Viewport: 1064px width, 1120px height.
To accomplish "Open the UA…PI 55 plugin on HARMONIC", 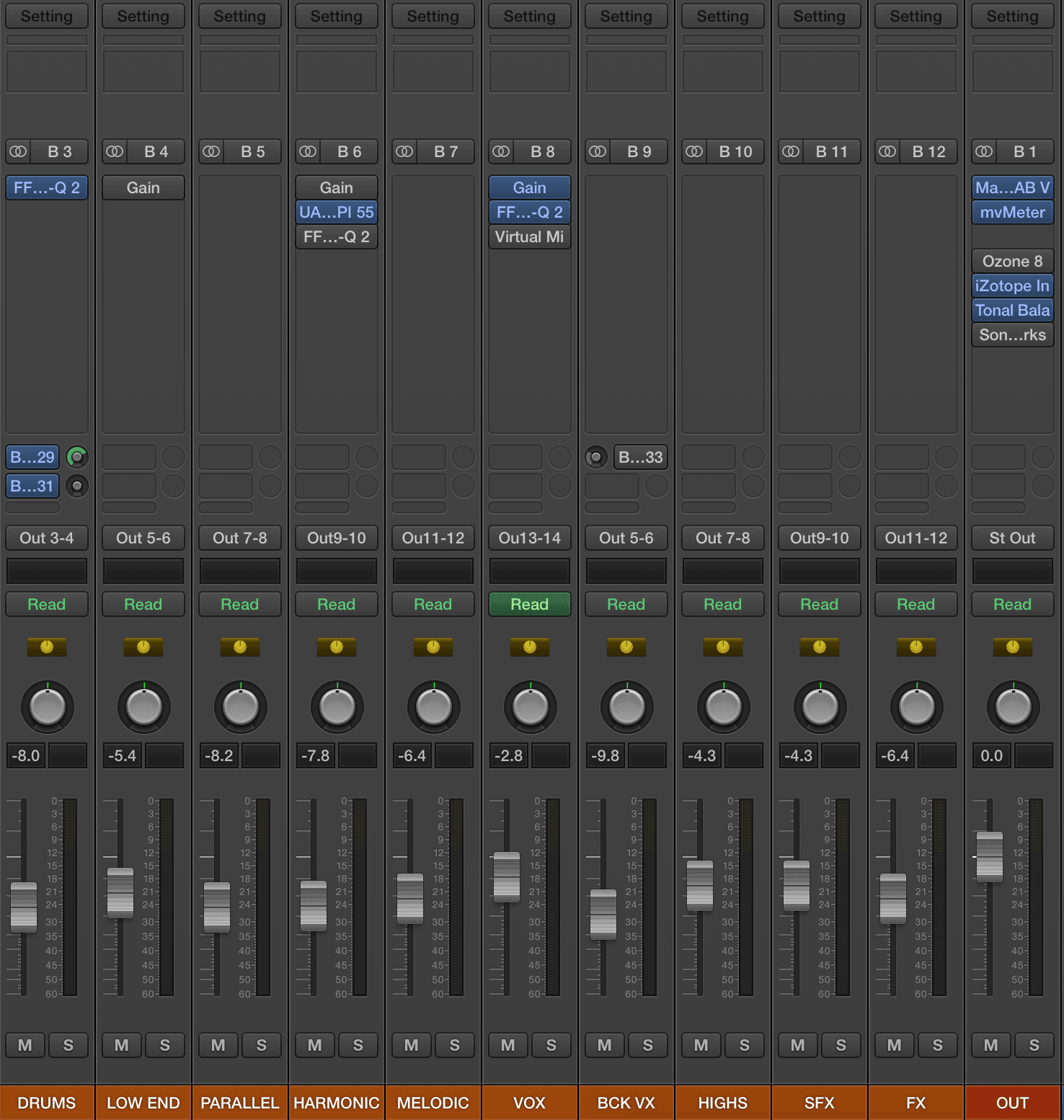I will [x=337, y=213].
